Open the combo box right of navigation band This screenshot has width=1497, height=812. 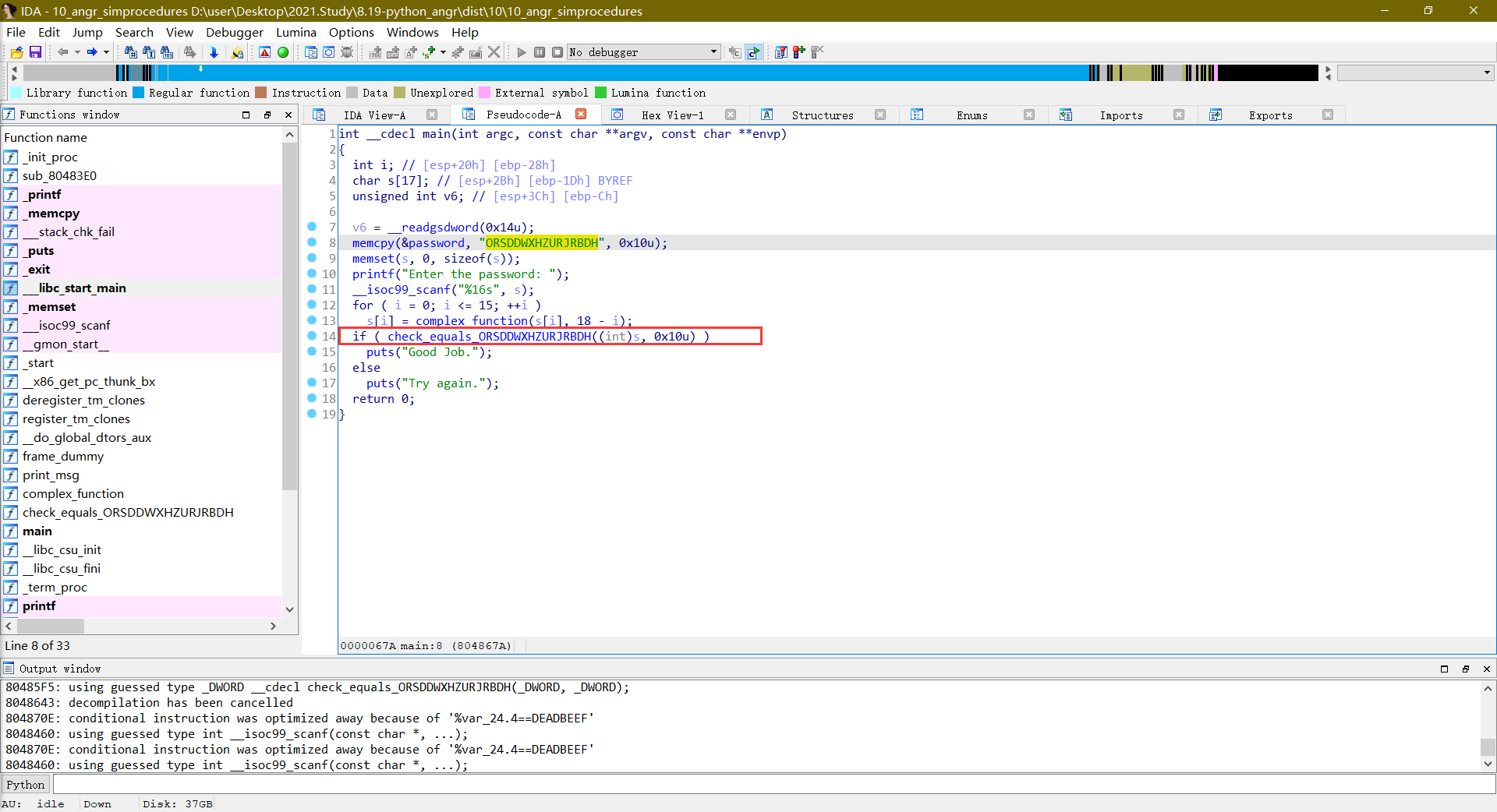click(1415, 72)
